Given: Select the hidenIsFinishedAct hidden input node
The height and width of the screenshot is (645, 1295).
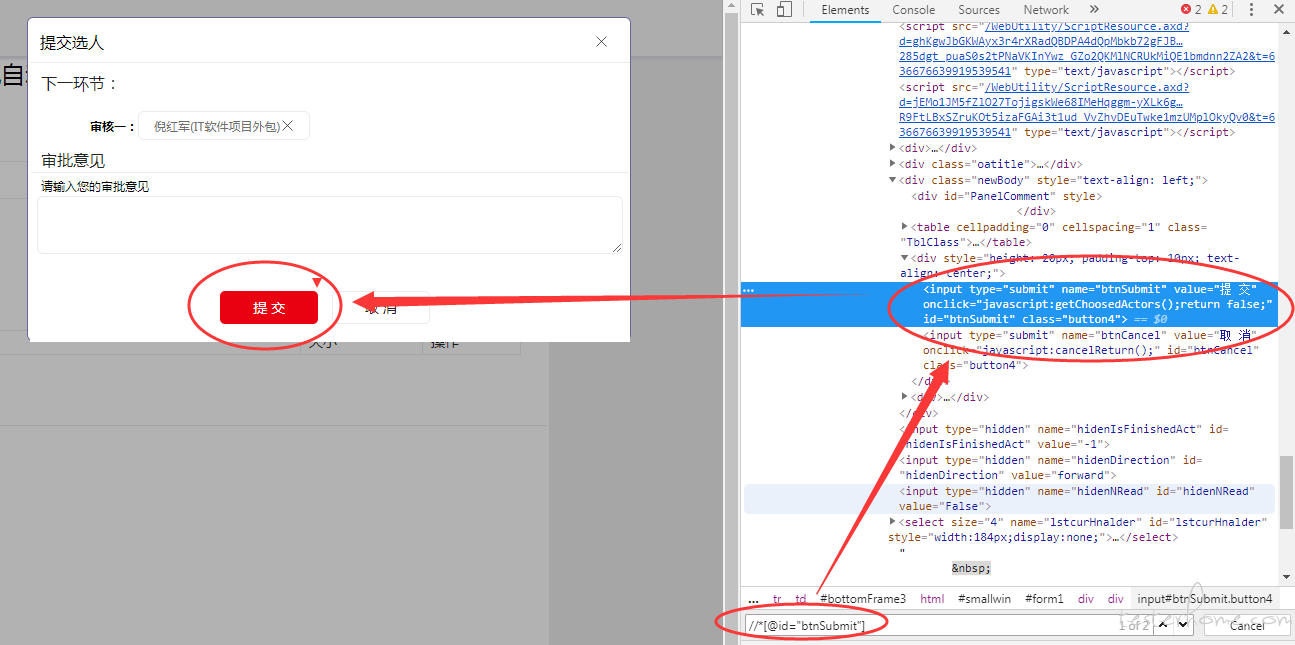Looking at the screenshot, I should (1064, 436).
